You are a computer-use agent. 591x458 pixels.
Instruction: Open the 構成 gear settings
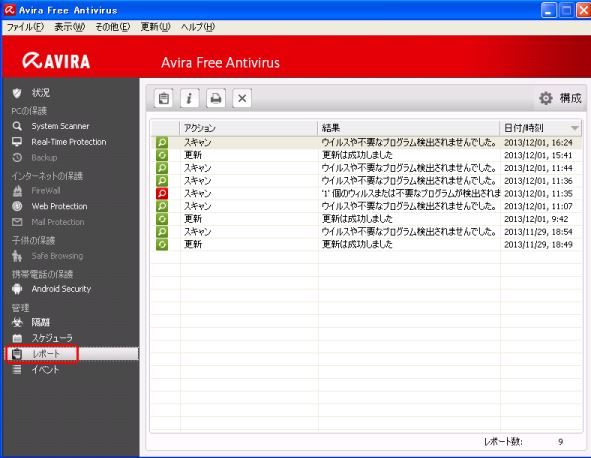(x=560, y=98)
